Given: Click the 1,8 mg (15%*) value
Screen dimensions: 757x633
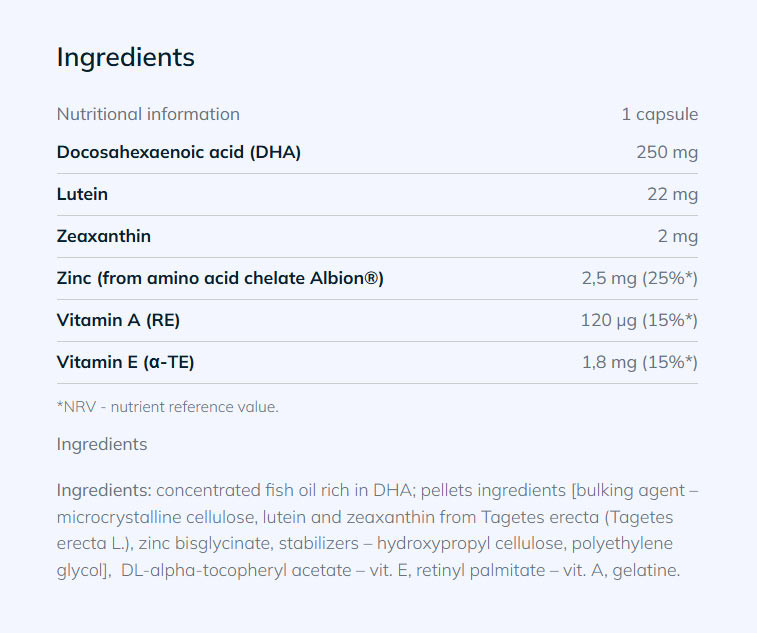Looking at the screenshot, I should [x=639, y=362].
